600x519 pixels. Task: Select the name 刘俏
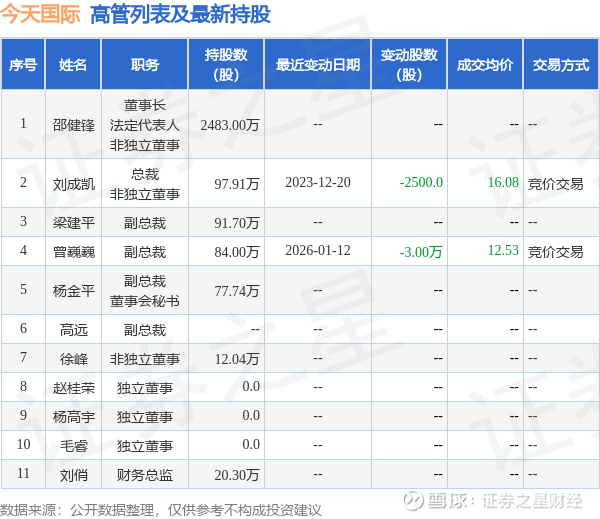click(73, 475)
